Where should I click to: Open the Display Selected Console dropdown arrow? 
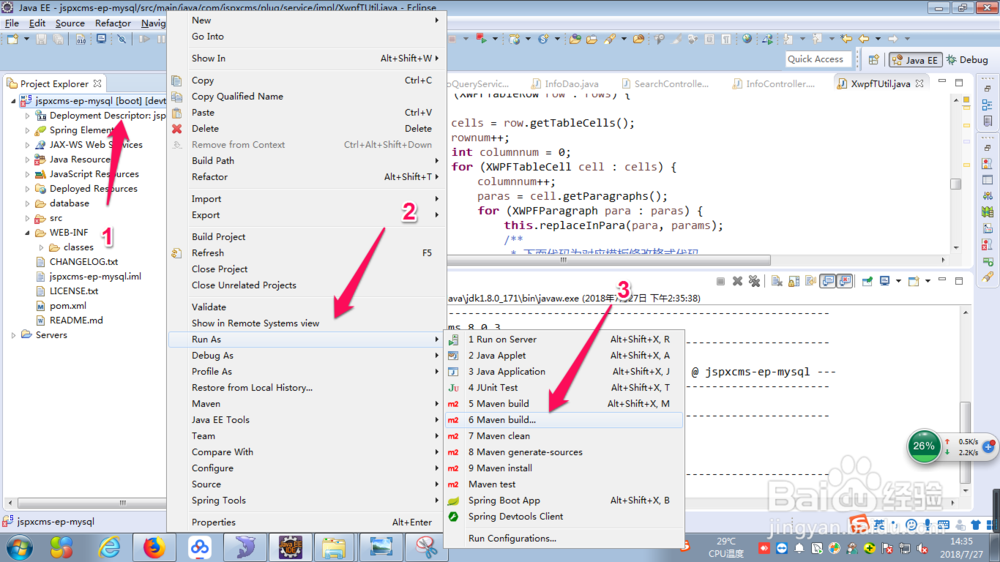point(898,281)
